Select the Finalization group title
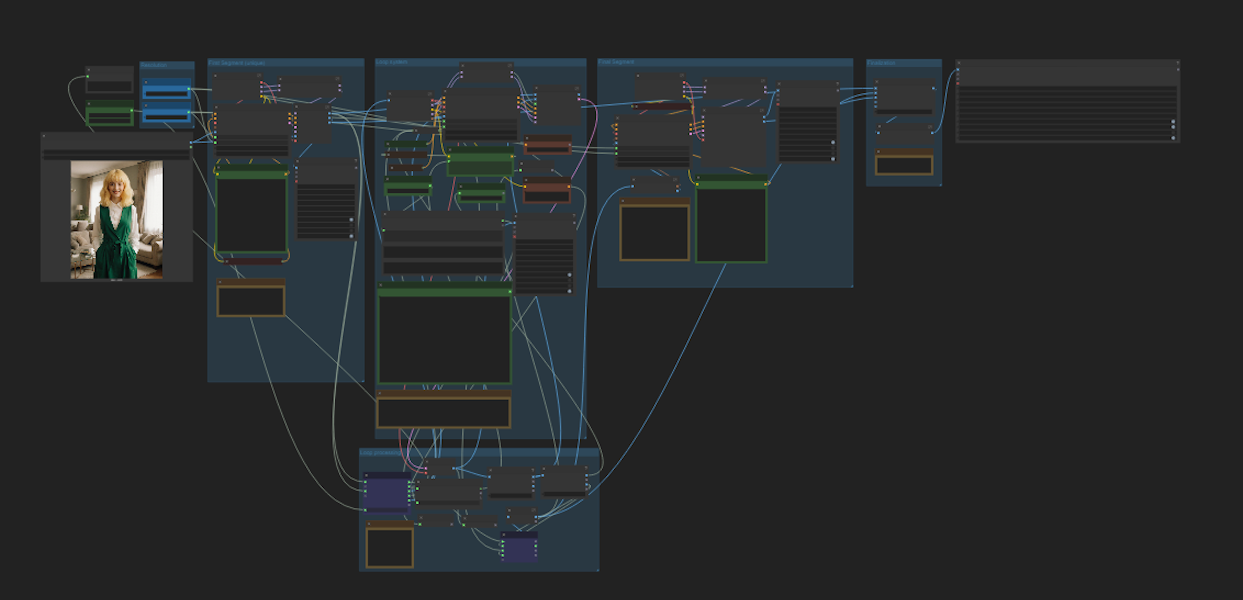Viewport: 1243px width, 600px height. click(882, 63)
